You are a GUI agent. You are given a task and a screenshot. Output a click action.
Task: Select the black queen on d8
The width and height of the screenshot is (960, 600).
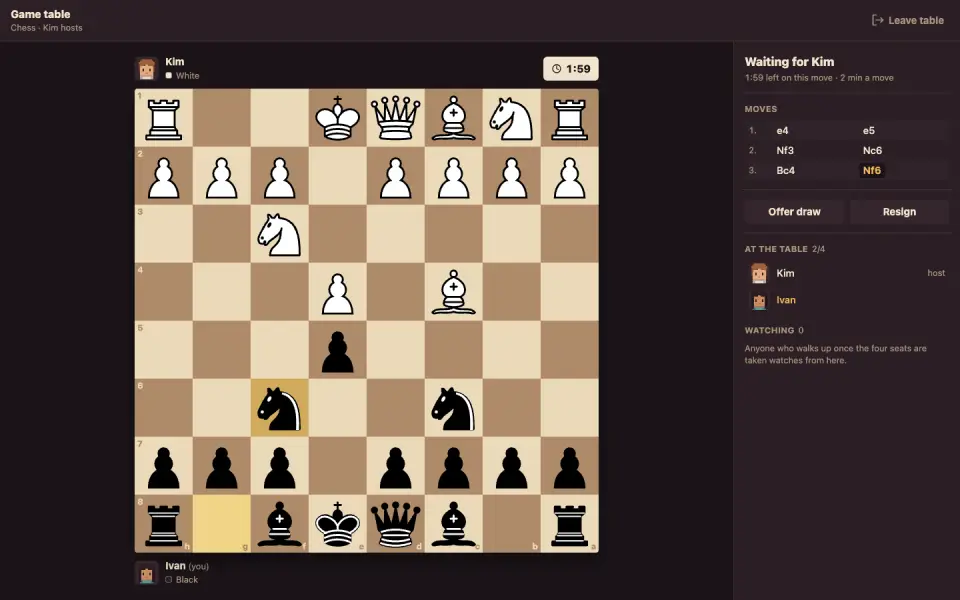click(x=396, y=524)
